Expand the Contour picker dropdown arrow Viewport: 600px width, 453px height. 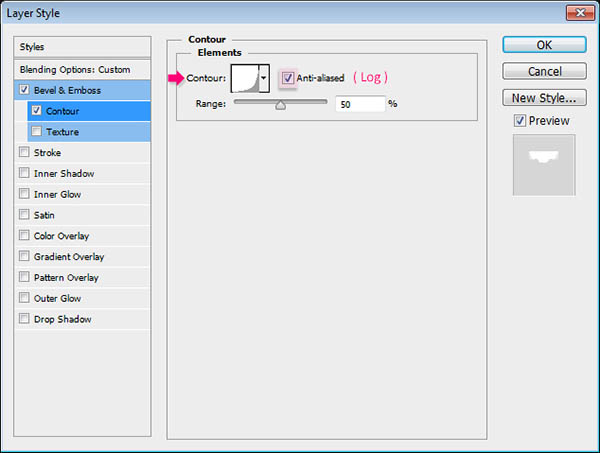[x=264, y=78]
